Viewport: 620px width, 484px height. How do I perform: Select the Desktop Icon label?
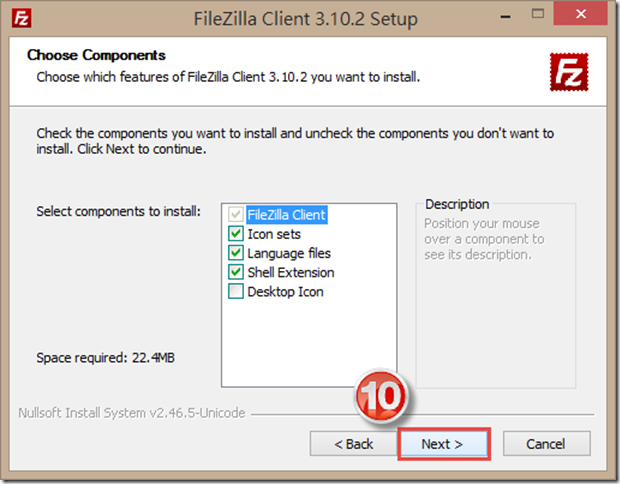[285, 292]
